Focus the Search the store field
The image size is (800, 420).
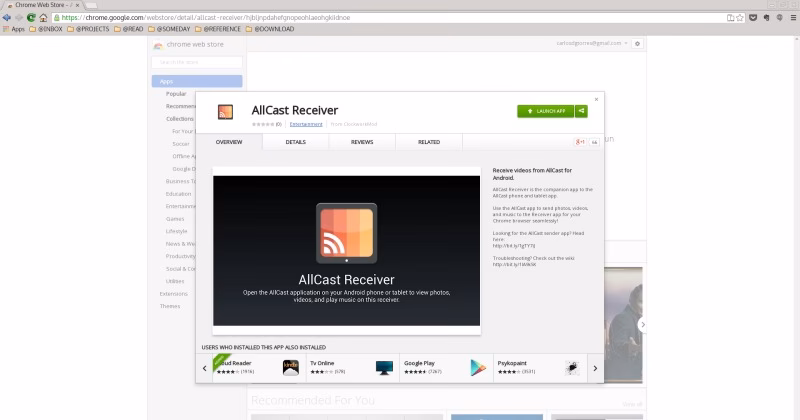(x=197, y=62)
